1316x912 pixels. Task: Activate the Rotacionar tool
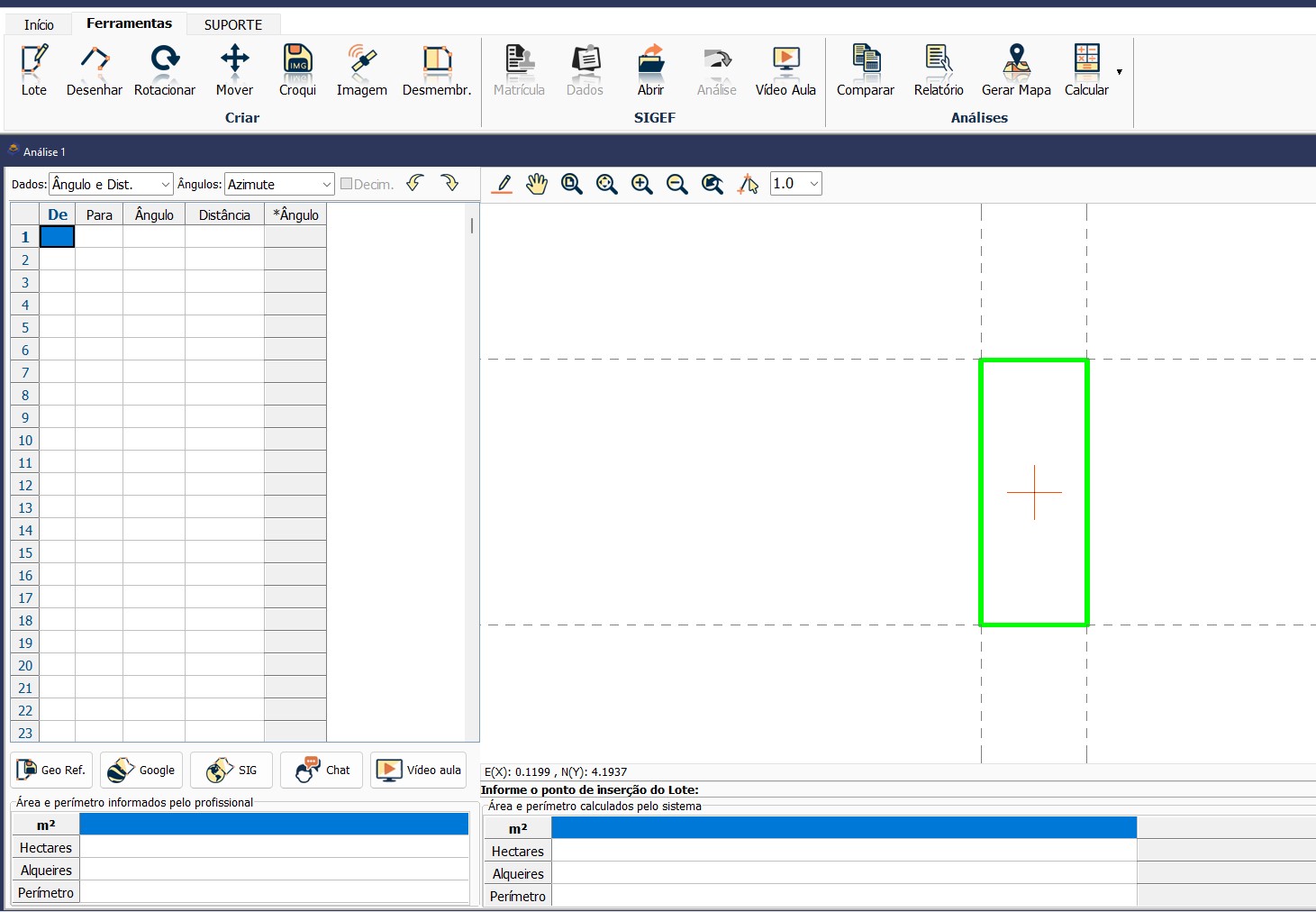[x=165, y=70]
